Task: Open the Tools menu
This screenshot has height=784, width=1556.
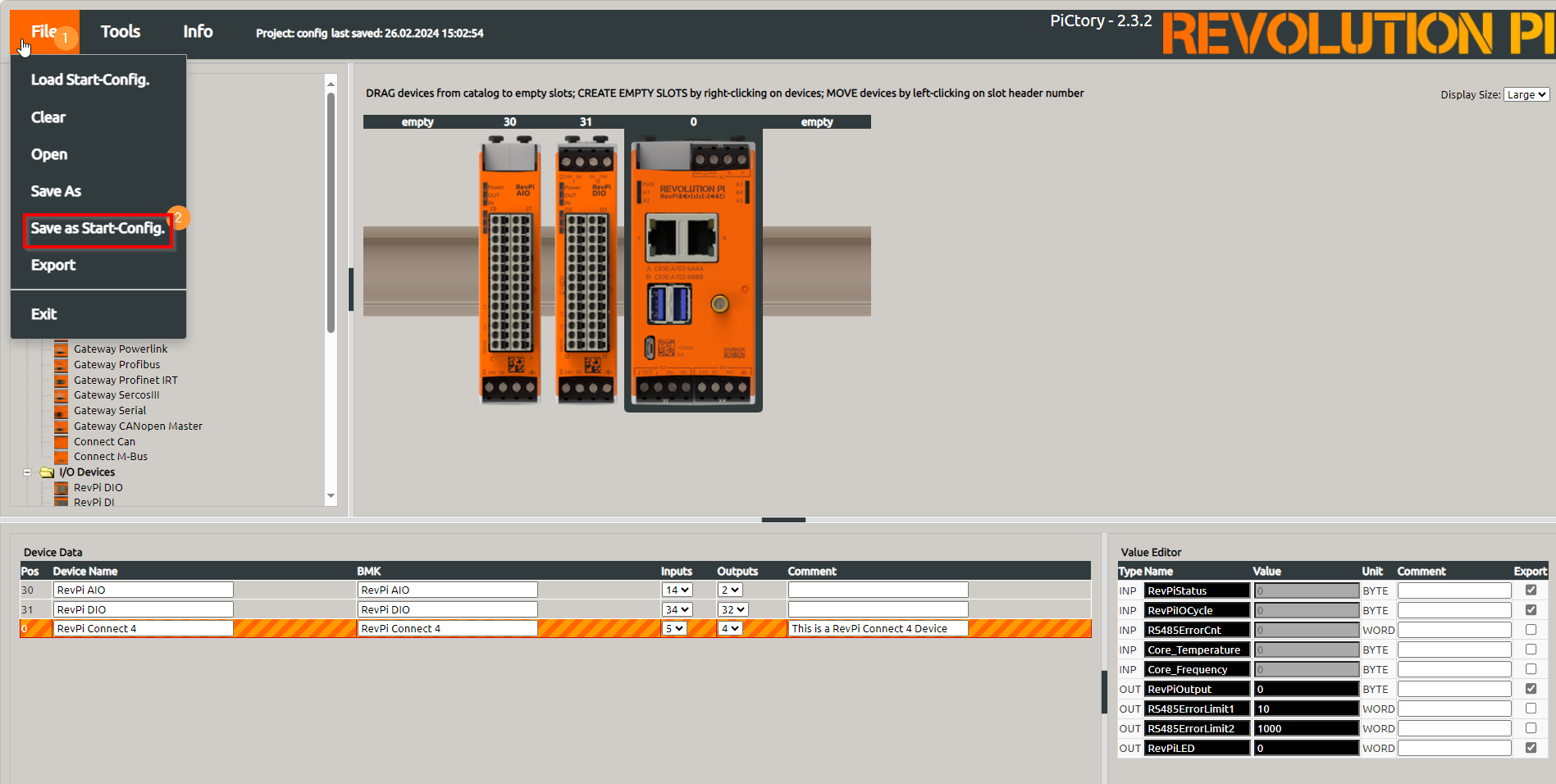Action: pos(121,32)
